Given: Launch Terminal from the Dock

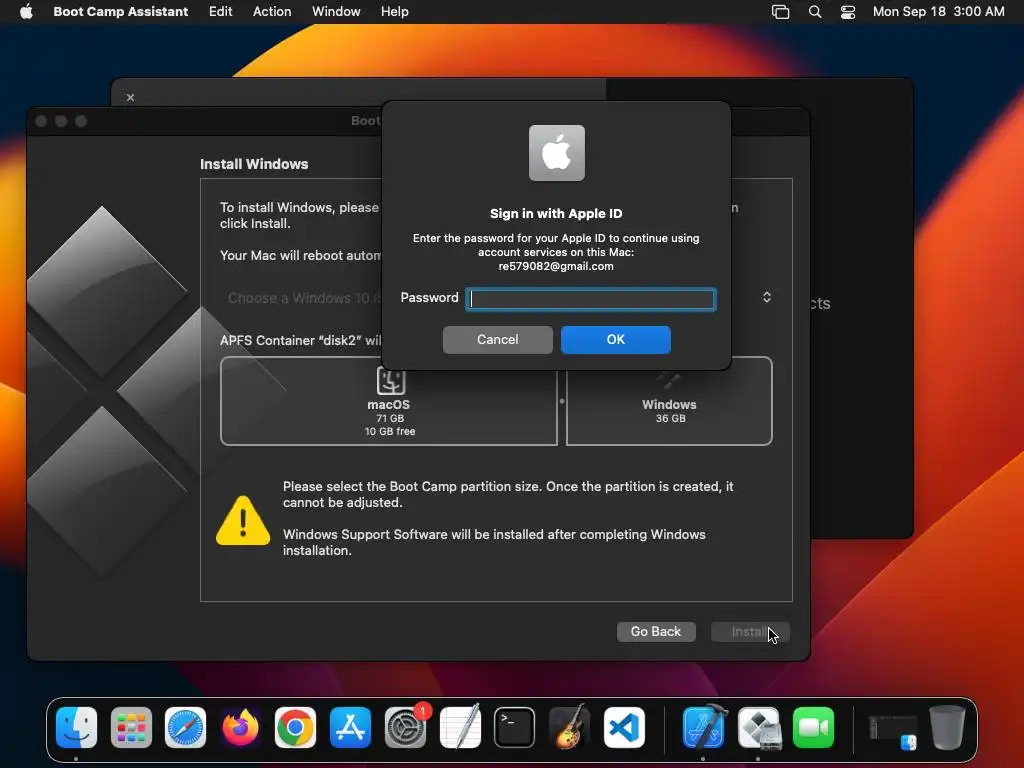Looking at the screenshot, I should pyautogui.click(x=515, y=727).
